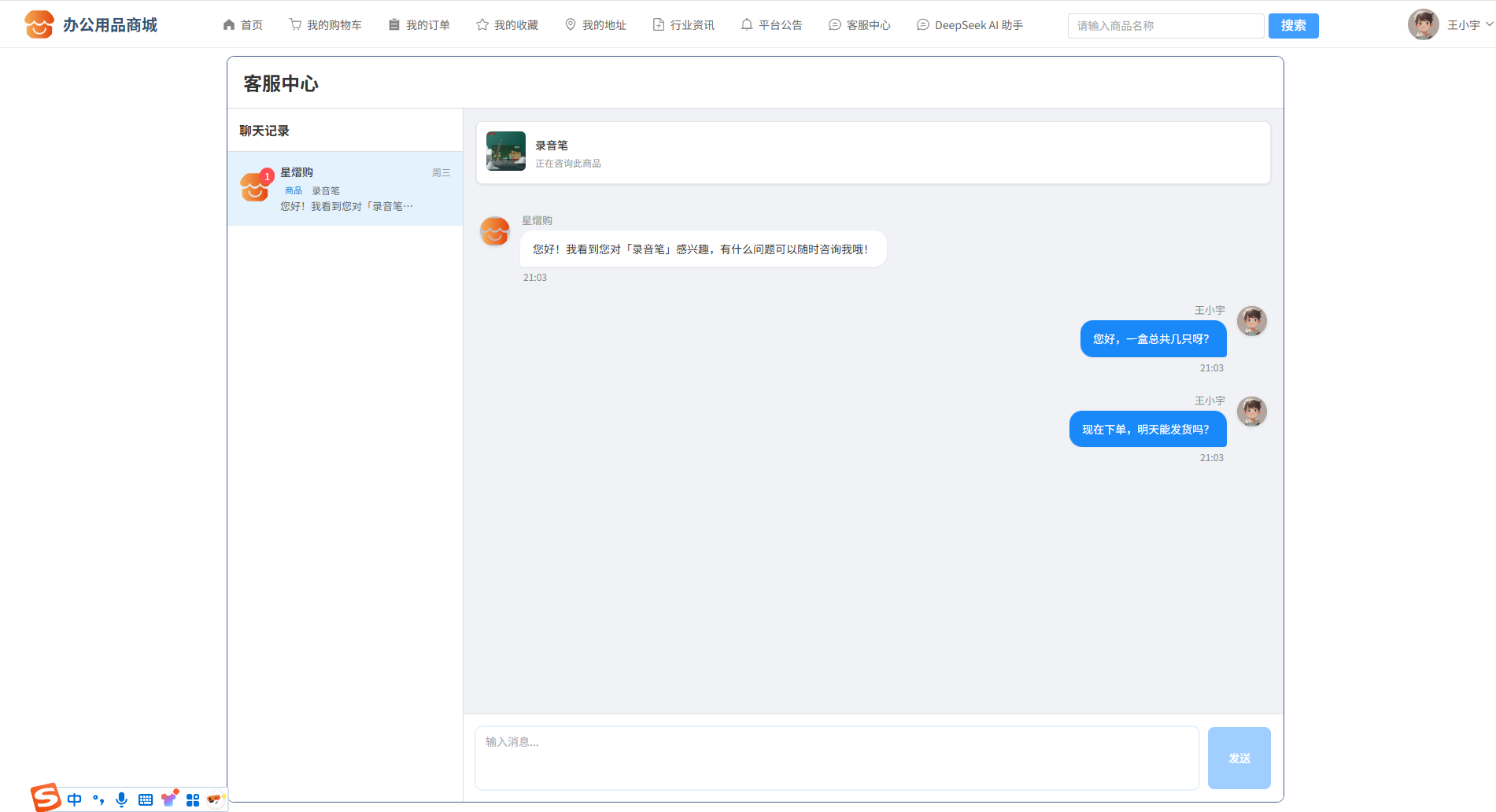Expand the 王小宇 user dropdown arrow

tap(1489, 24)
